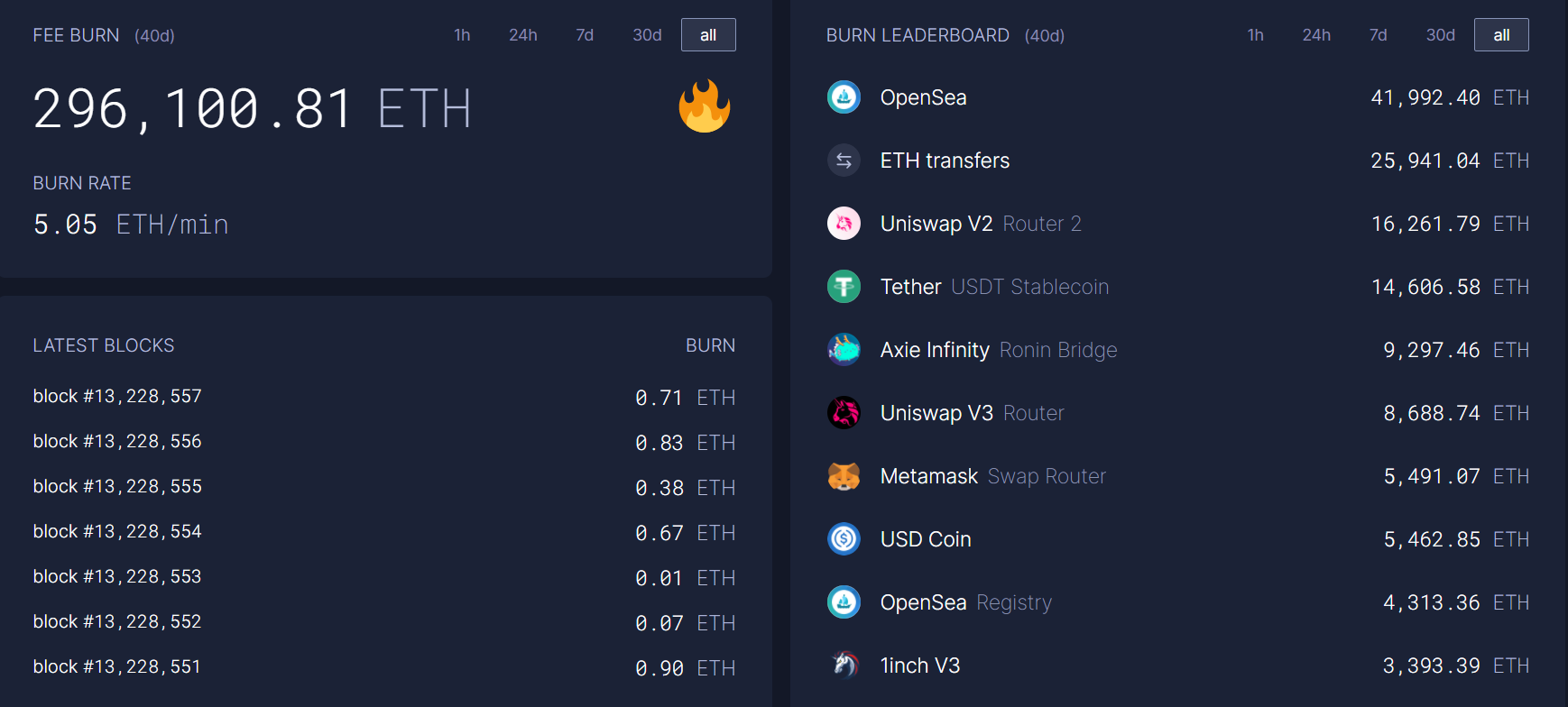Click the 25,941.04 ETH amount

[x=1450, y=161]
